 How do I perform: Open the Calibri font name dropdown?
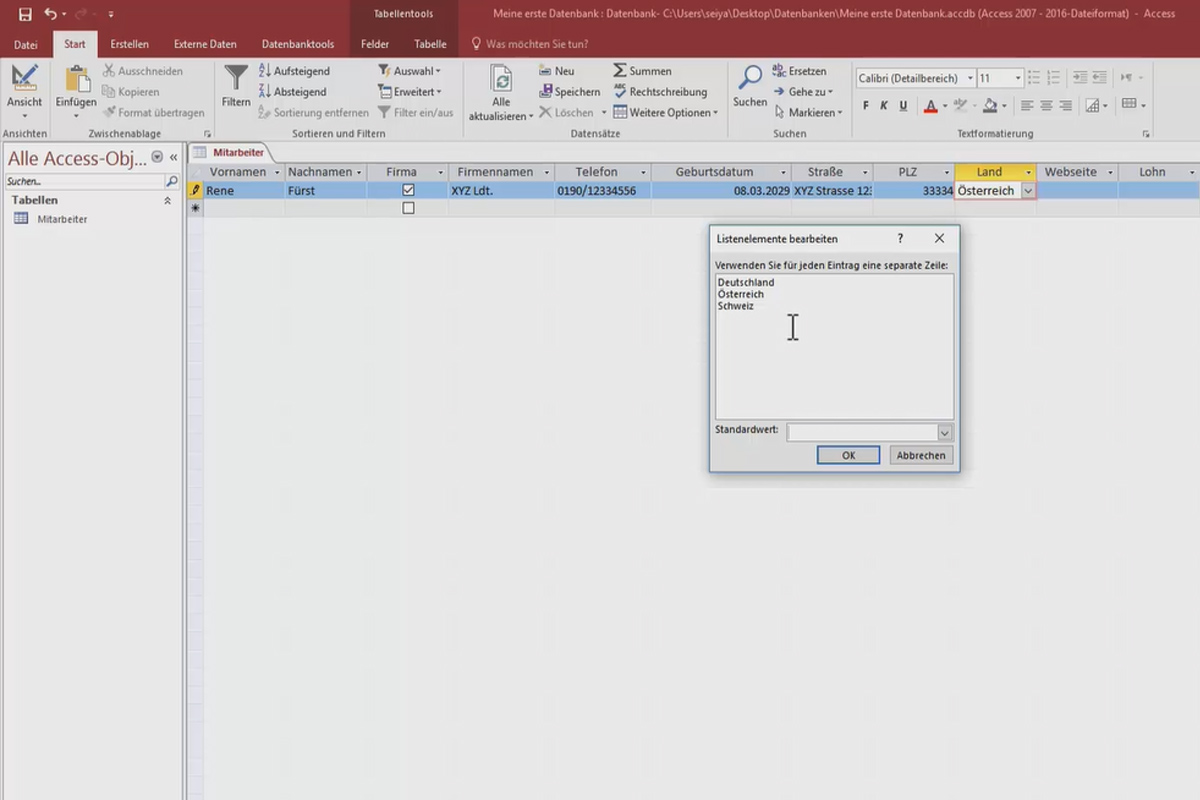coord(970,78)
